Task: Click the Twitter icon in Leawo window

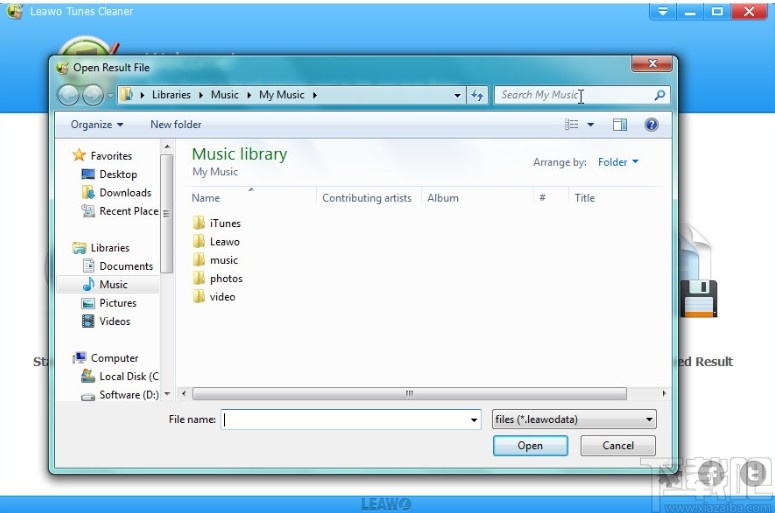Action: [x=752, y=474]
